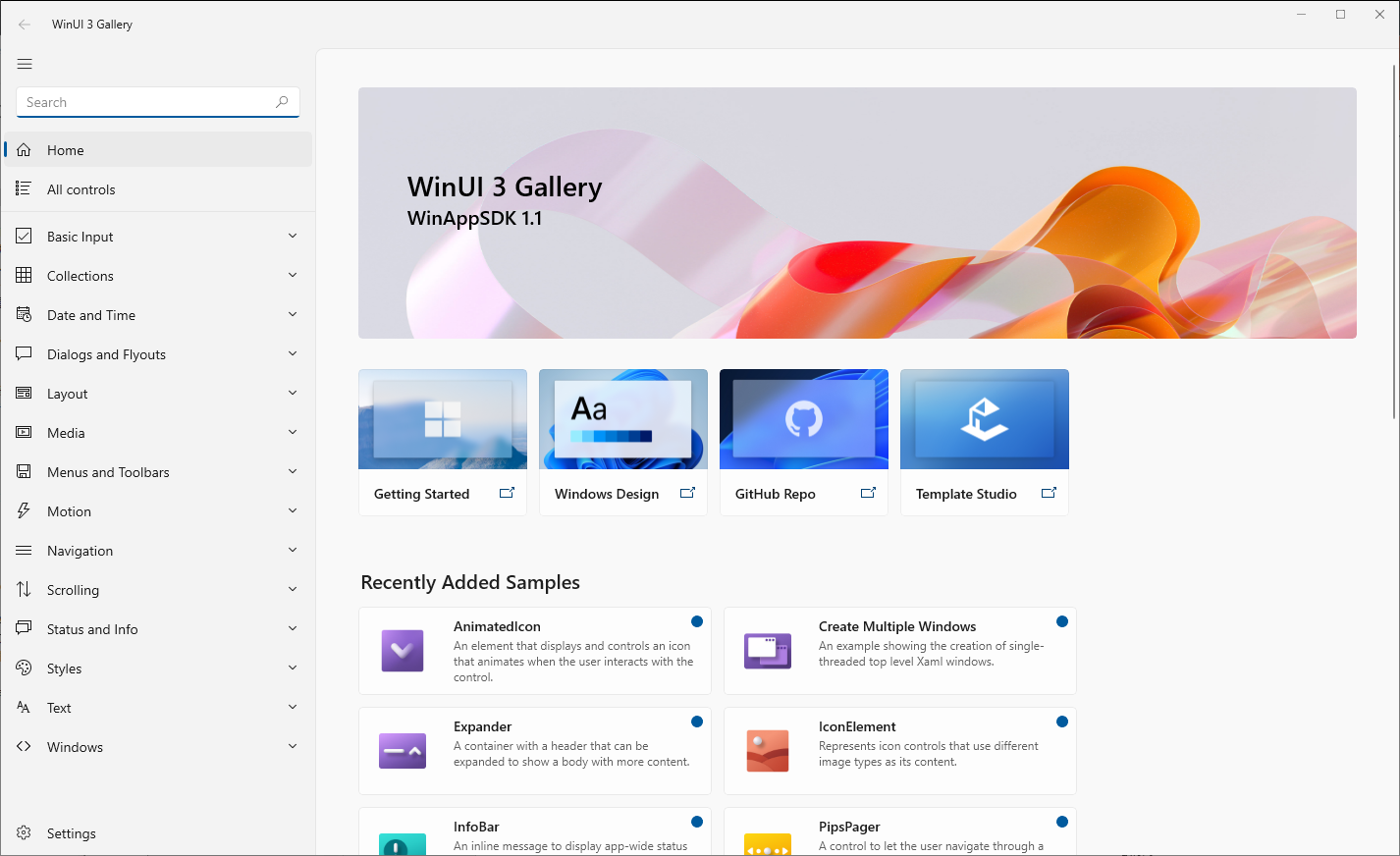Select the Motion label in sidebar
The image size is (1400, 856).
pos(69,511)
